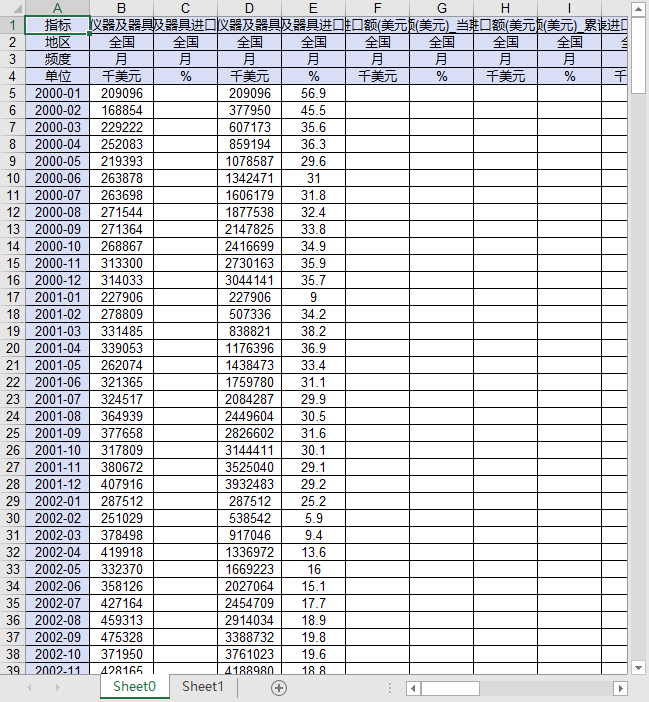Click the next sheet navigation arrow
The height and width of the screenshot is (702, 649).
pyautogui.click(x=57, y=687)
